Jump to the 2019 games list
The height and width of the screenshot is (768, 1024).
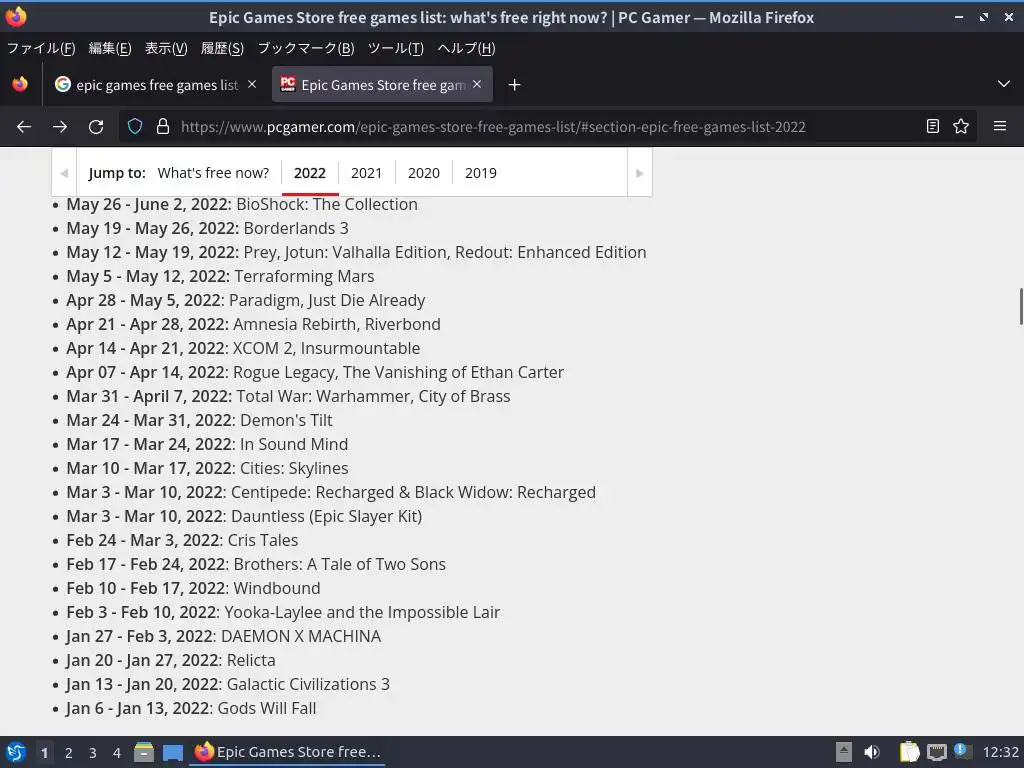(481, 173)
